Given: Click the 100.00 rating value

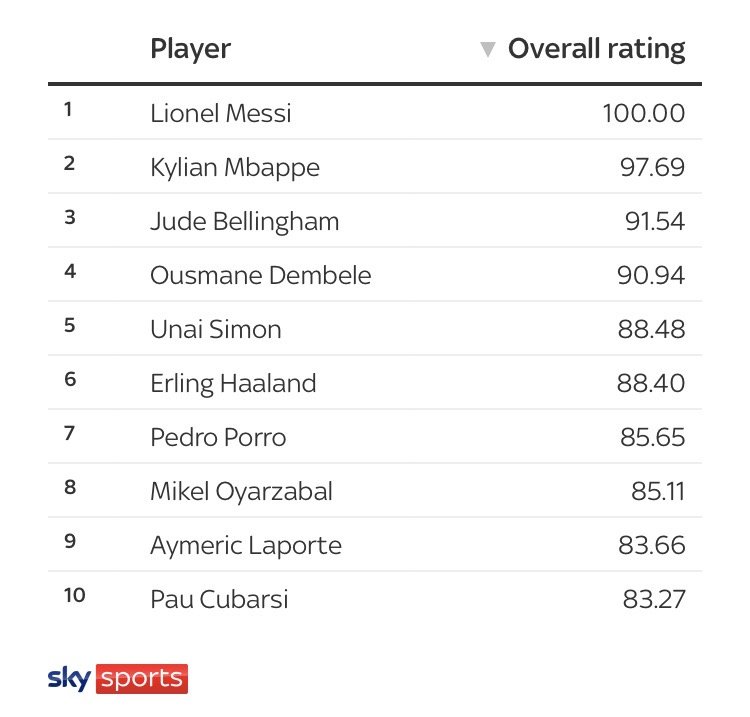Looking at the screenshot, I should pyautogui.click(x=643, y=113).
